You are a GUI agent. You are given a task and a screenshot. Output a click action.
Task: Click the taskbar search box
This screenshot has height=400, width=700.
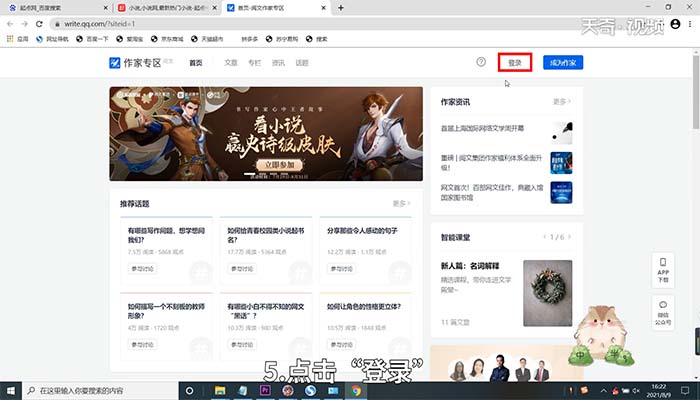[100, 391]
